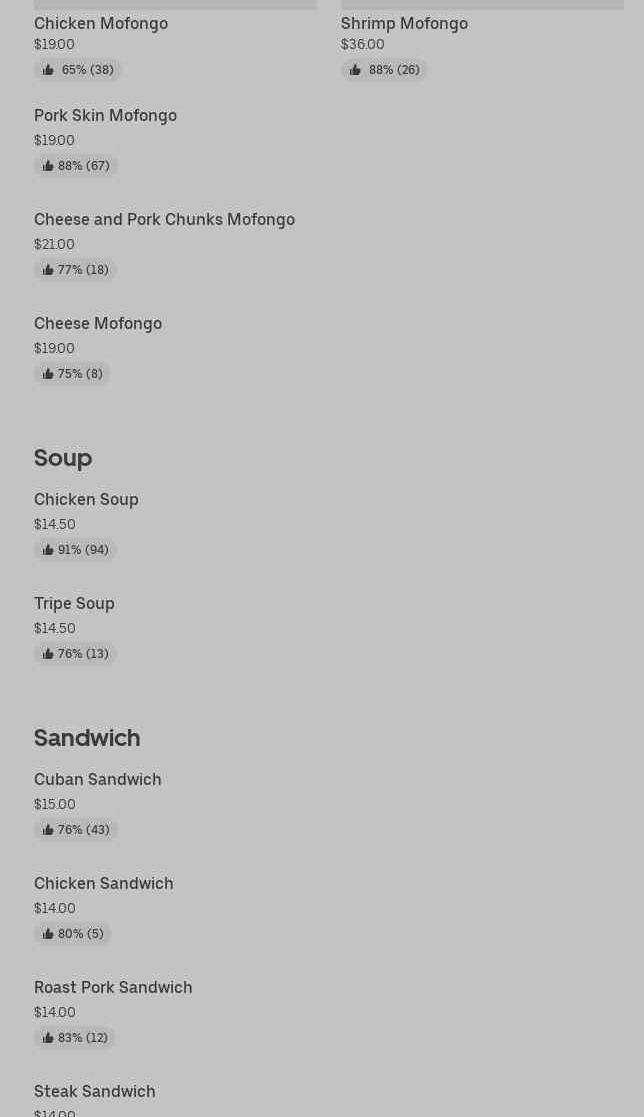Choose the Cheese Mofongo item
Screen dimensions: 644x1117
tap(98, 323)
